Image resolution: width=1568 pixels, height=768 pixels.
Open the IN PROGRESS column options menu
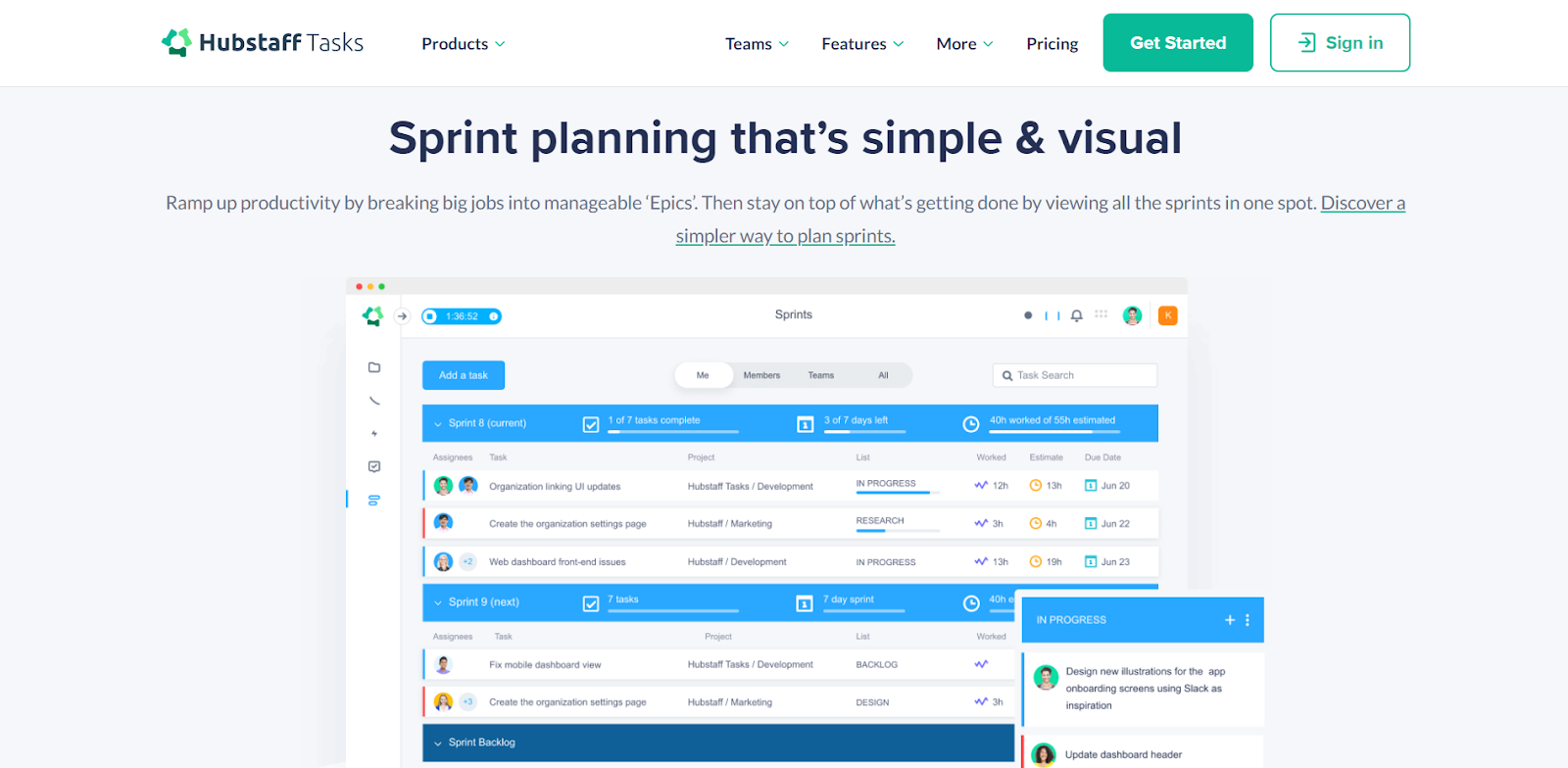tap(1248, 620)
